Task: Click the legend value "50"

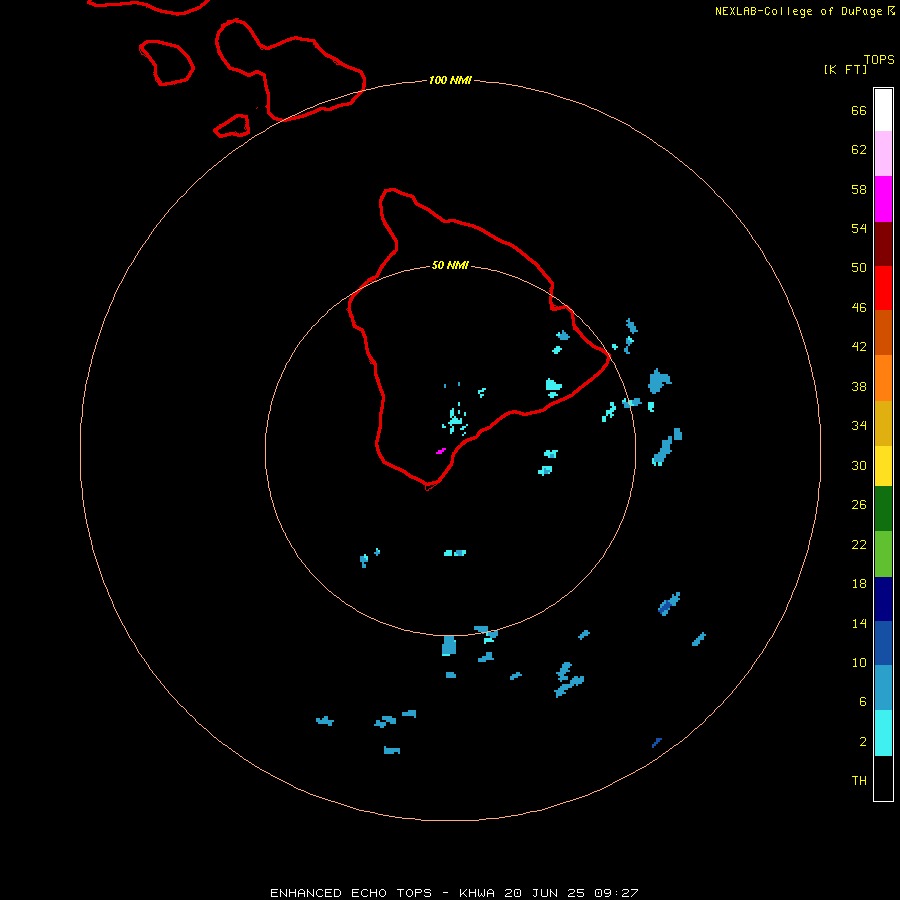Action: tap(859, 267)
